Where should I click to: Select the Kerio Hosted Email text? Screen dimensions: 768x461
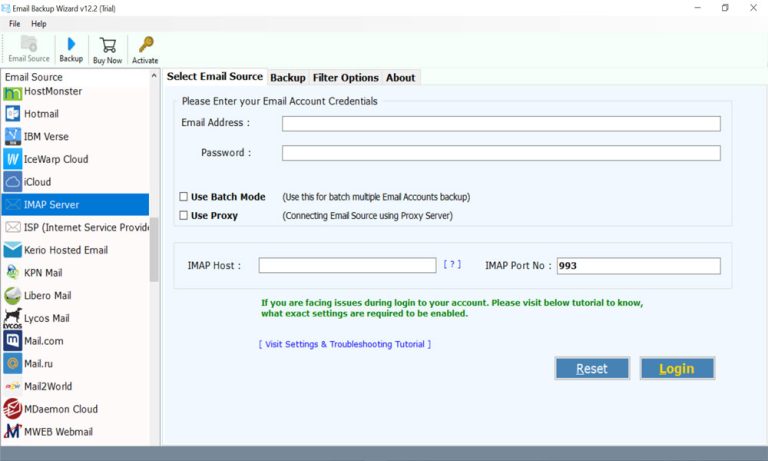pyautogui.click(x=66, y=250)
